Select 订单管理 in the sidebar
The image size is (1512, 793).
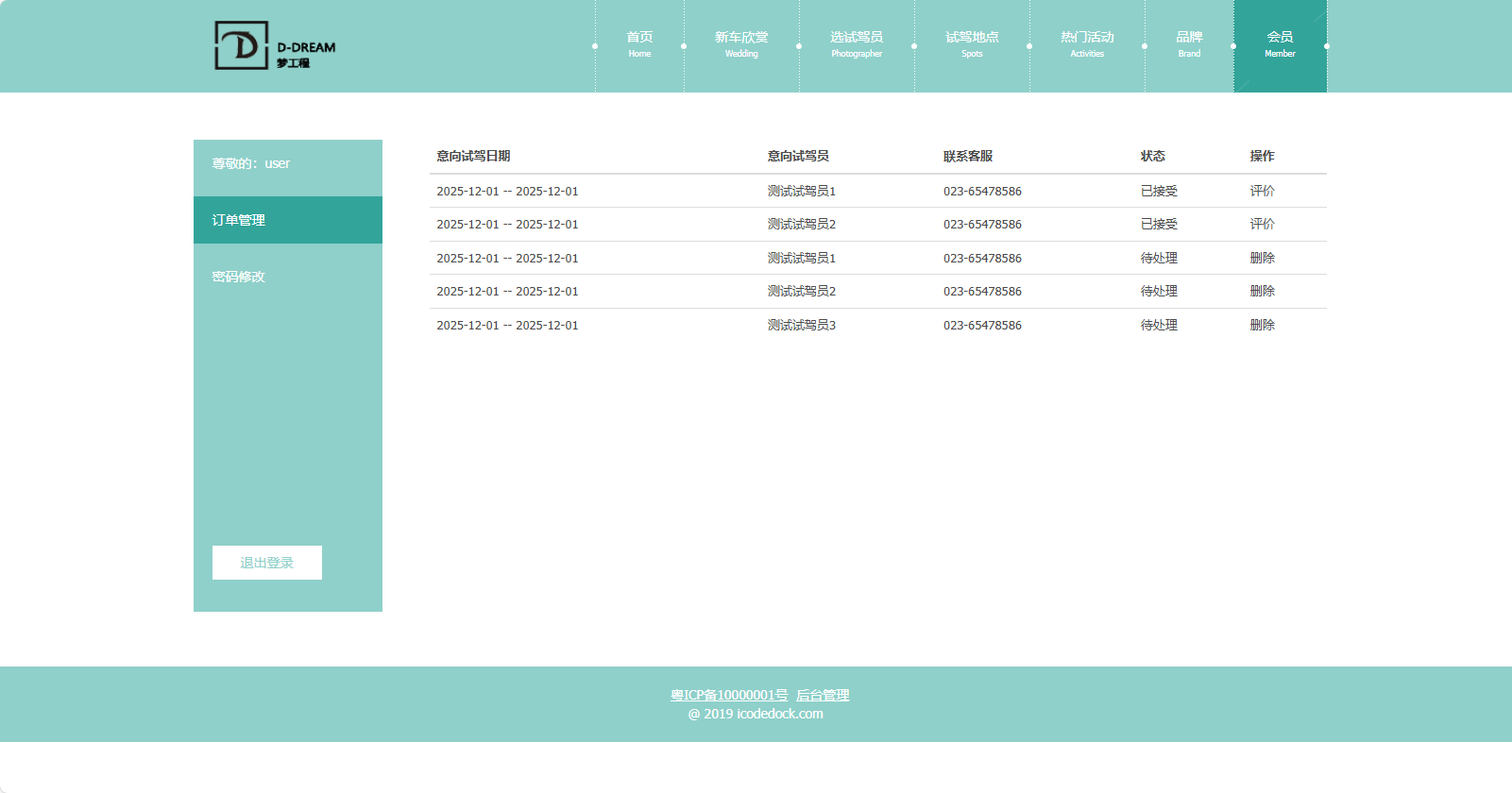click(x=288, y=220)
